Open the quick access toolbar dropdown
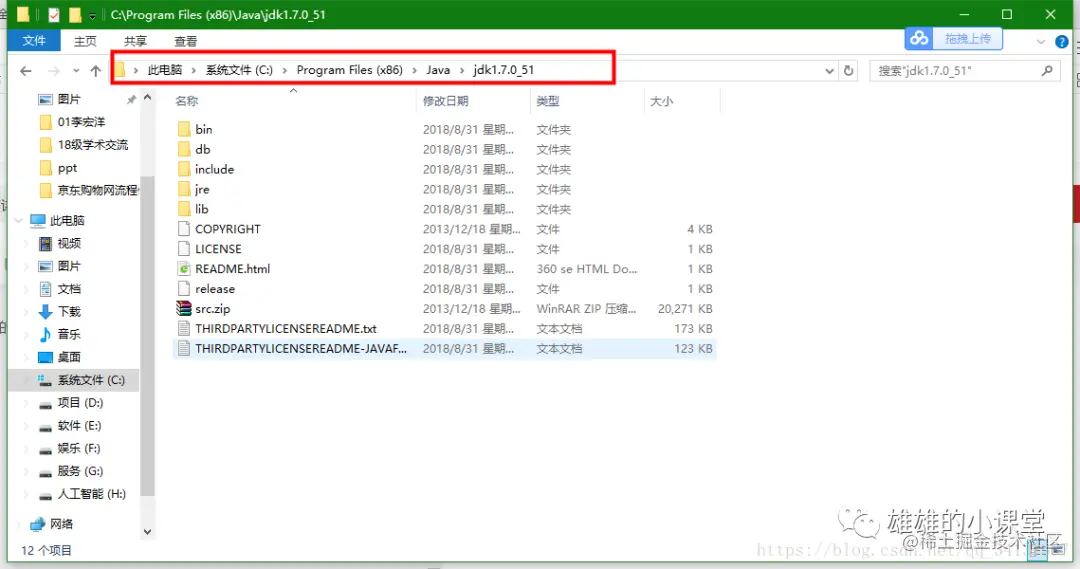Viewport: 1080px width, 569px height. [x=92, y=15]
